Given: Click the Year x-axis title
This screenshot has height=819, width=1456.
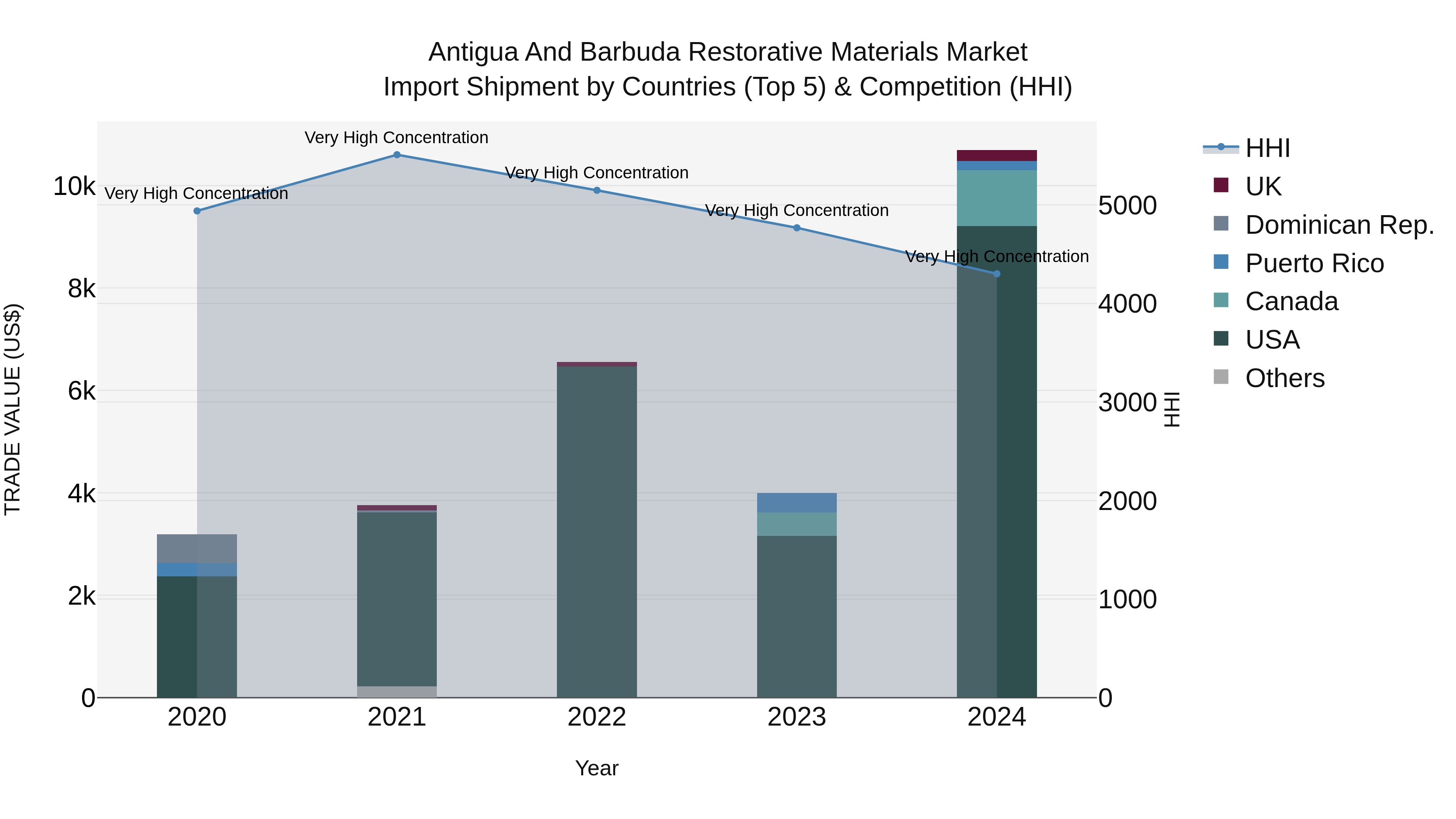Looking at the screenshot, I should point(597,769).
